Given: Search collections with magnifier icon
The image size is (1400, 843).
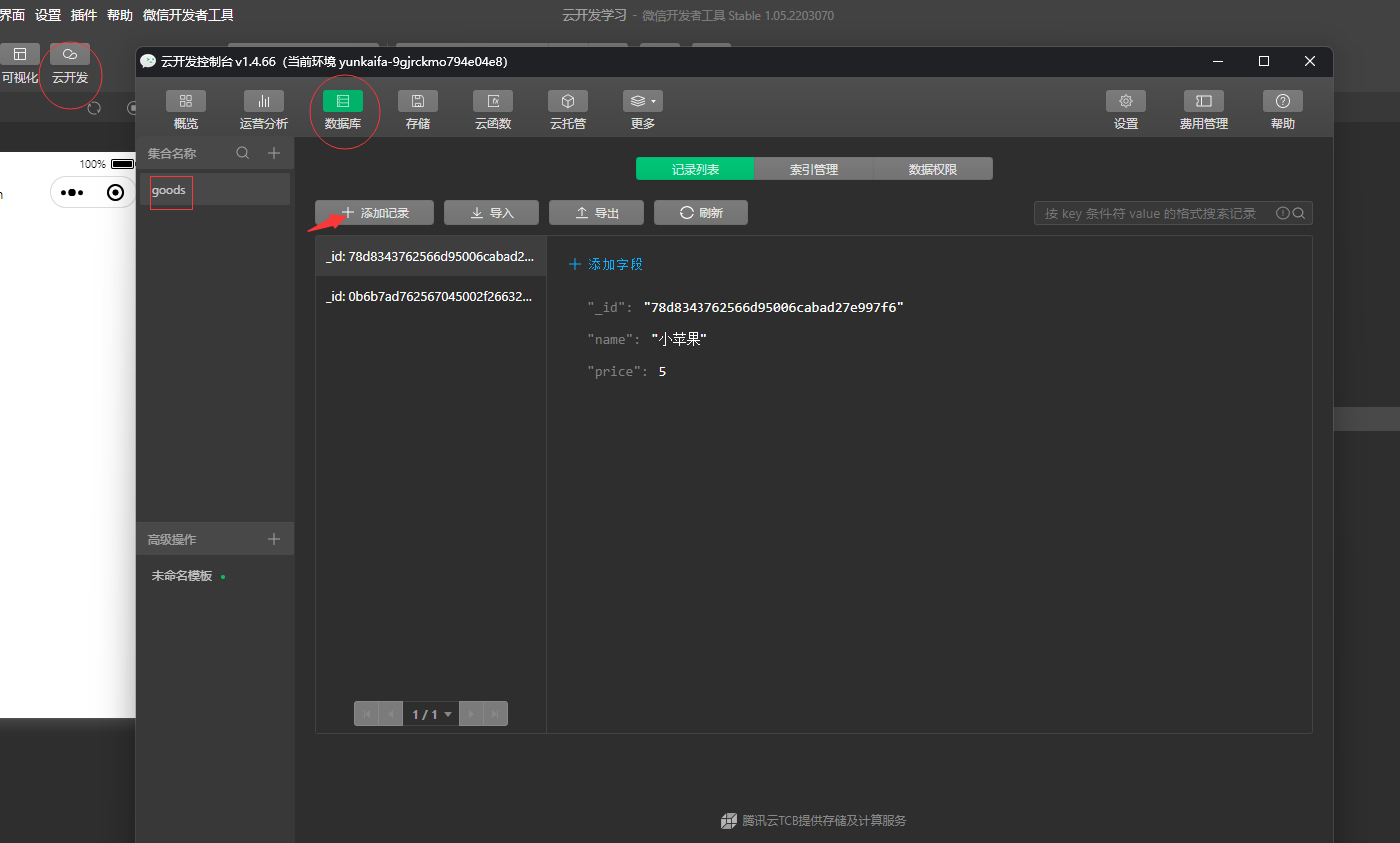Looking at the screenshot, I should (243, 153).
